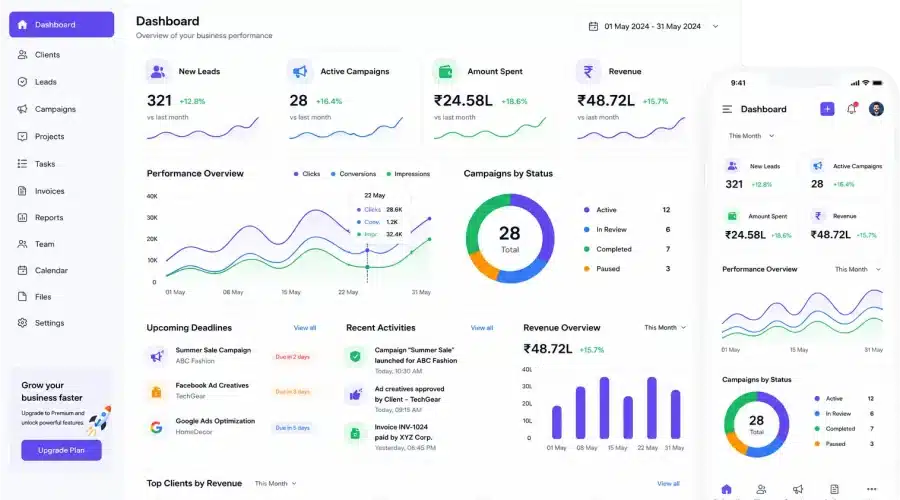Open This Month dropdown in mobile Performance Overview
The width and height of the screenshot is (900, 500).
(858, 269)
